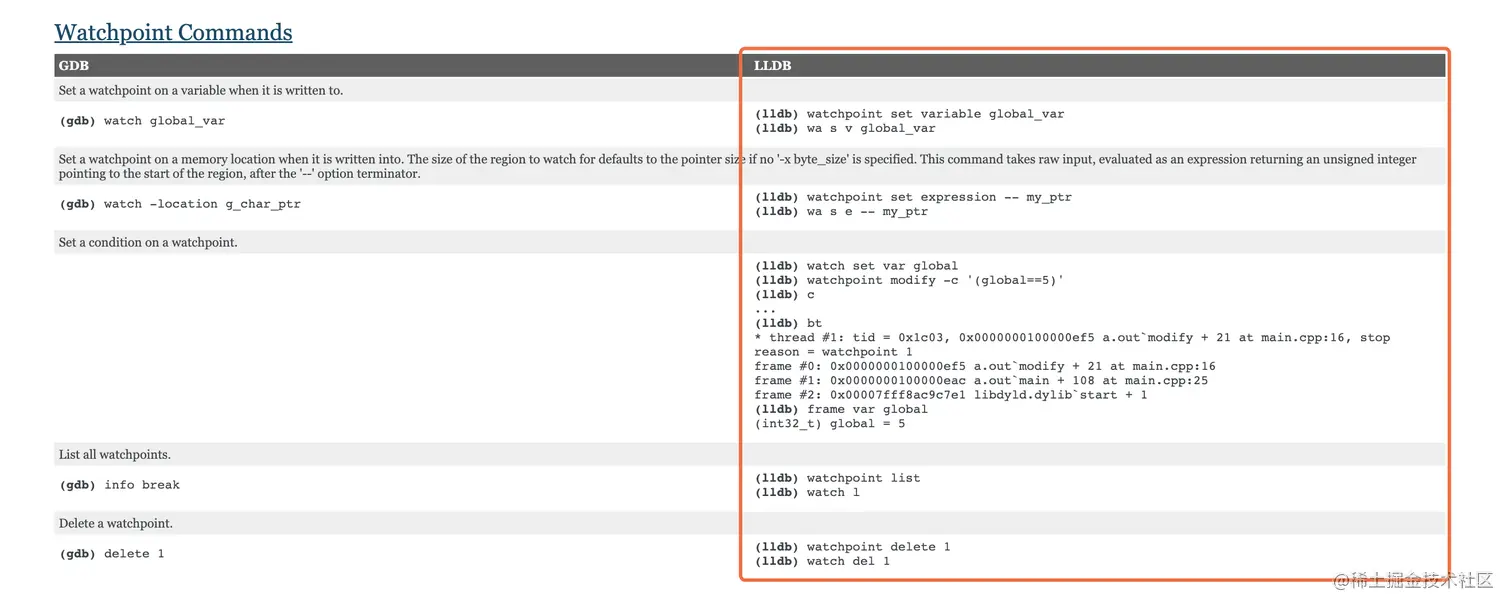1512x609 pixels.
Task: Click the GDB column header
Action: coord(74,66)
